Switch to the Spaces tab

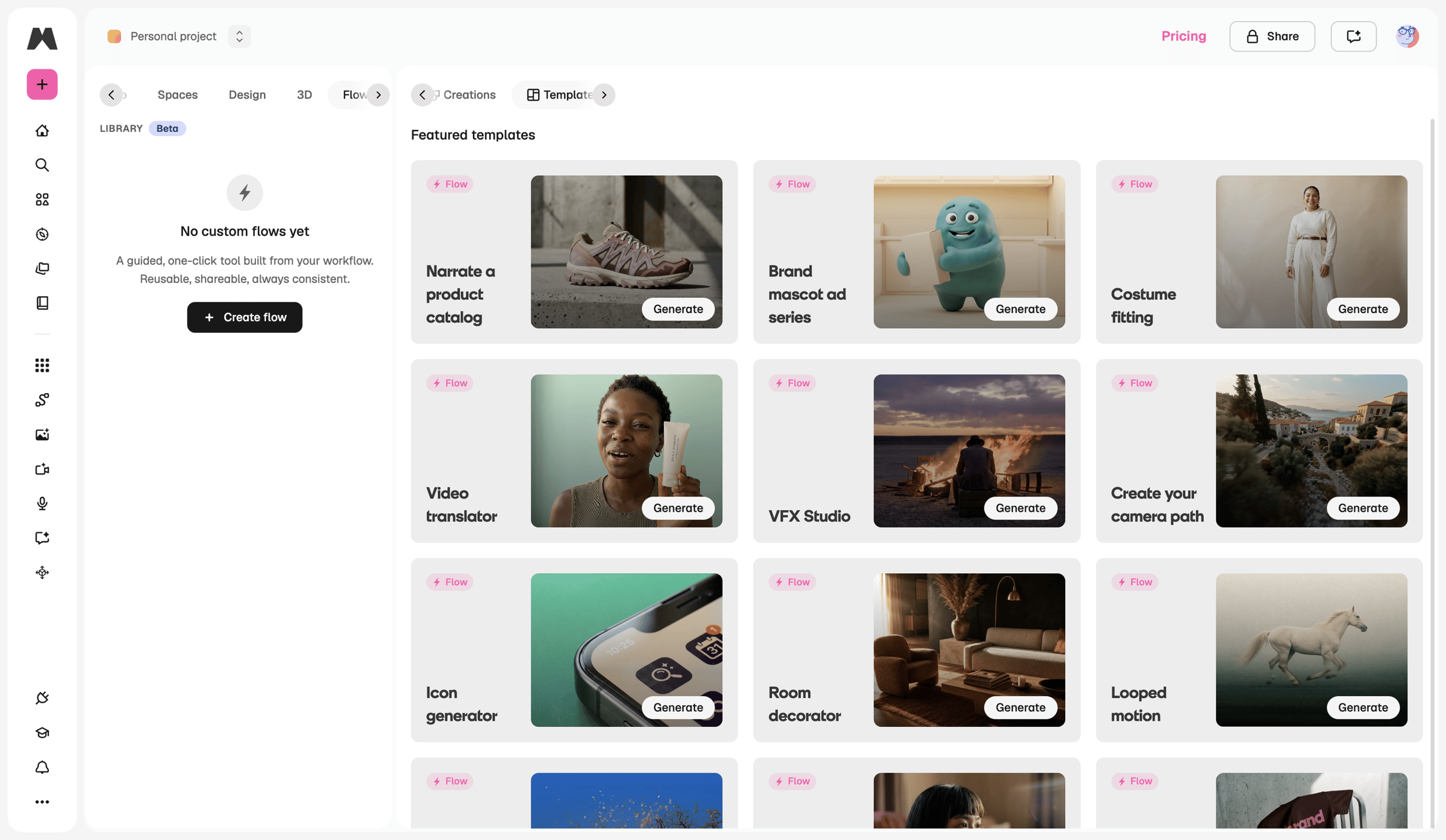178,95
